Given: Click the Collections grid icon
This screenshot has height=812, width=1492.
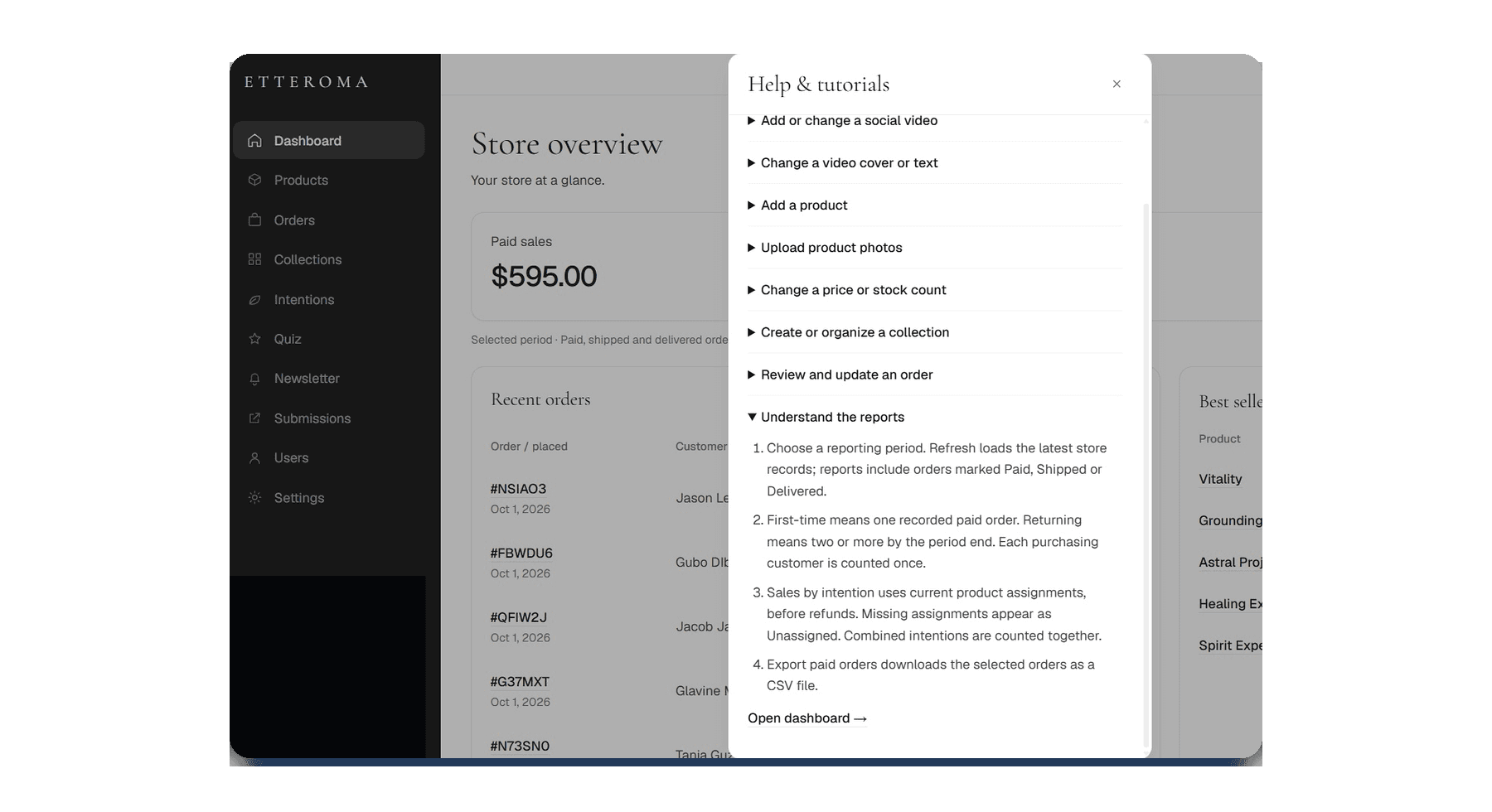Looking at the screenshot, I should pyautogui.click(x=254, y=259).
